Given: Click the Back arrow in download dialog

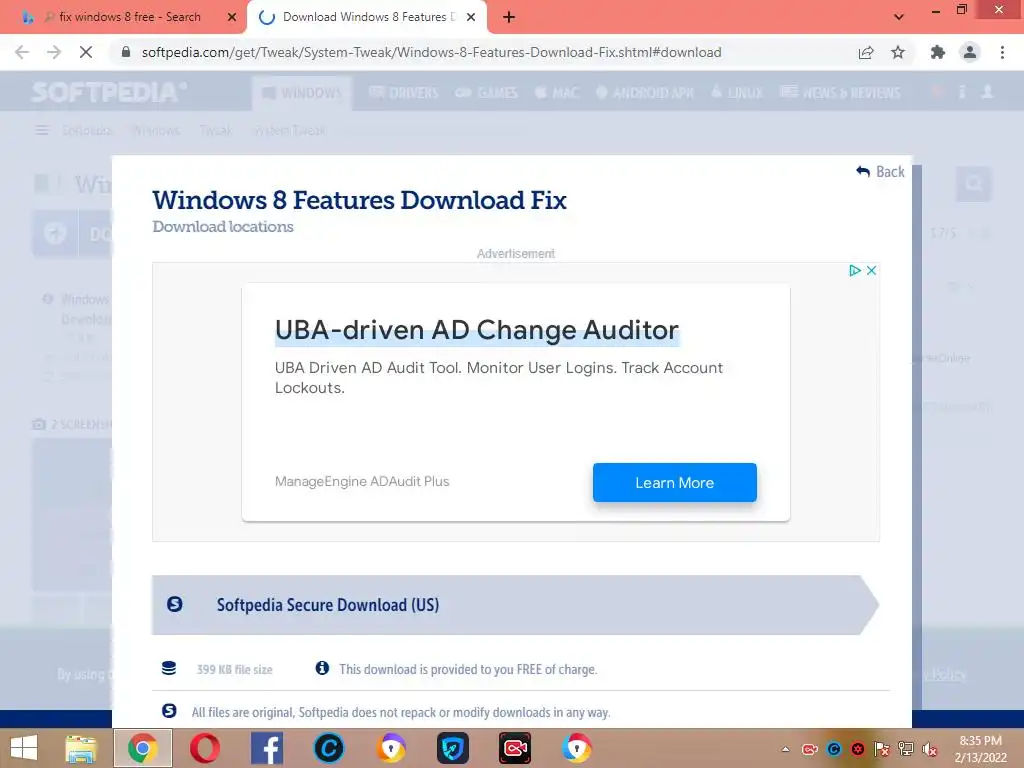Looking at the screenshot, I should coord(880,172).
